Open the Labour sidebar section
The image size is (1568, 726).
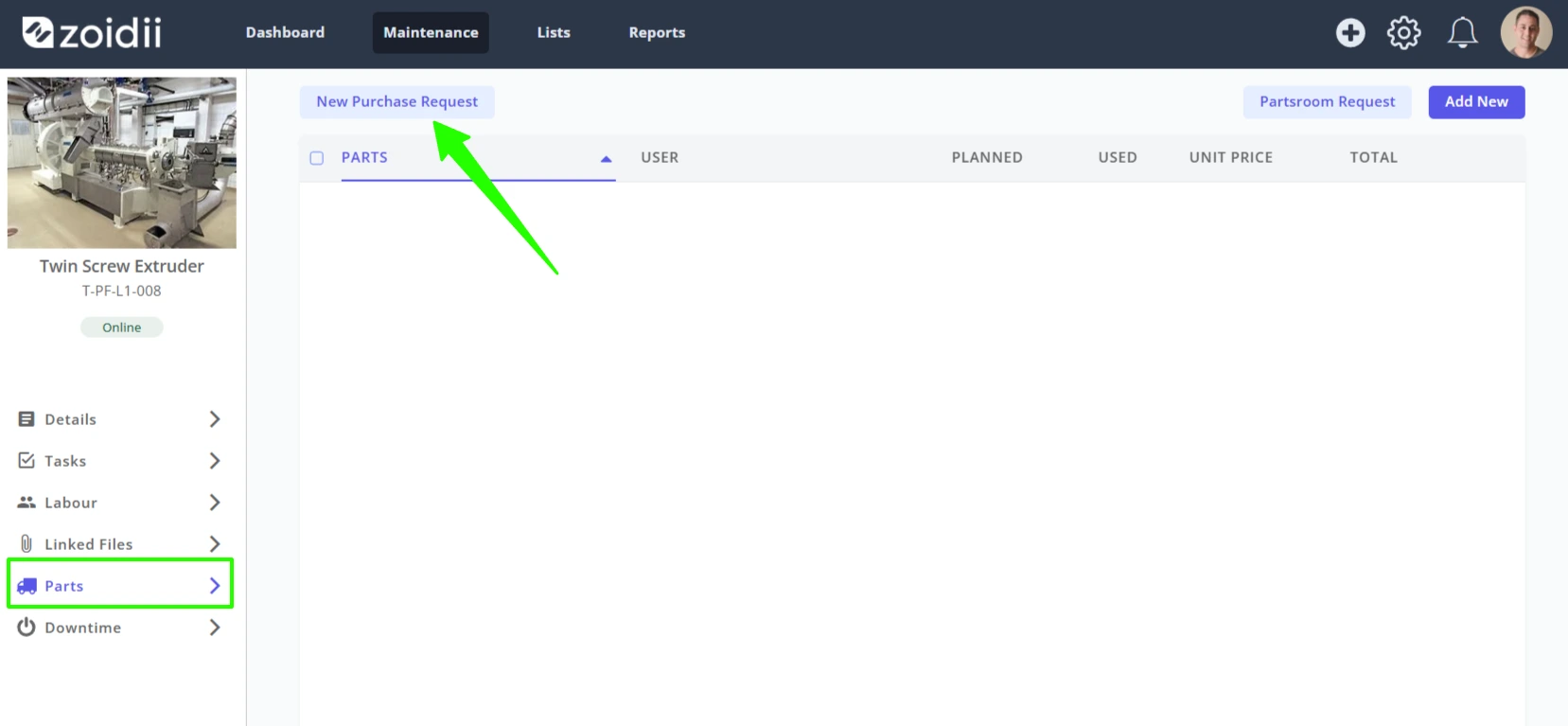point(120,503)
